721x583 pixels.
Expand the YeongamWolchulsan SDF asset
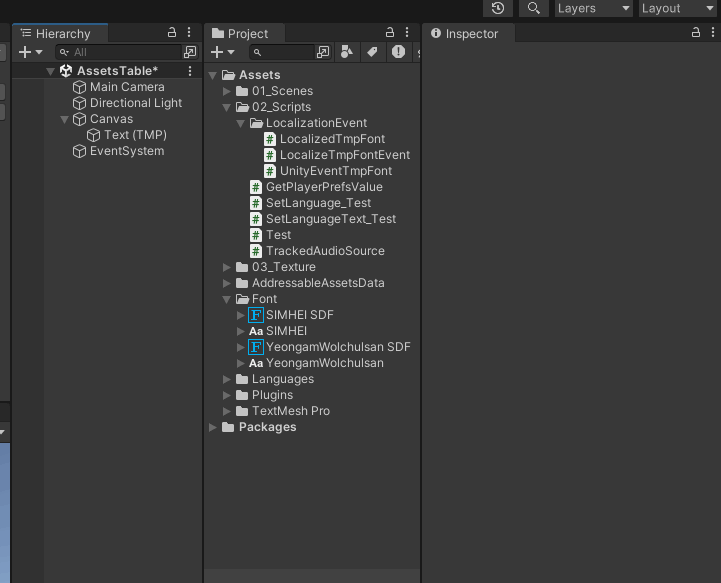240,347
